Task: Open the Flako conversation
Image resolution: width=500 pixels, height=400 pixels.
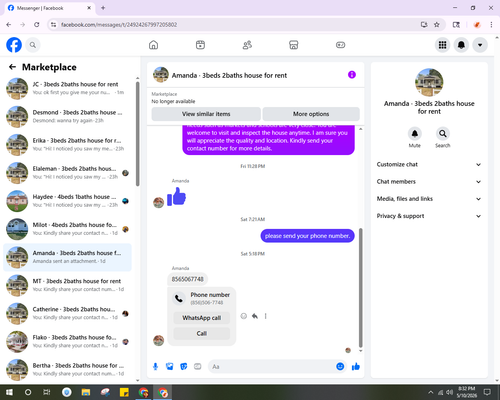Action: pyautogui.click(x=67, y=342)
